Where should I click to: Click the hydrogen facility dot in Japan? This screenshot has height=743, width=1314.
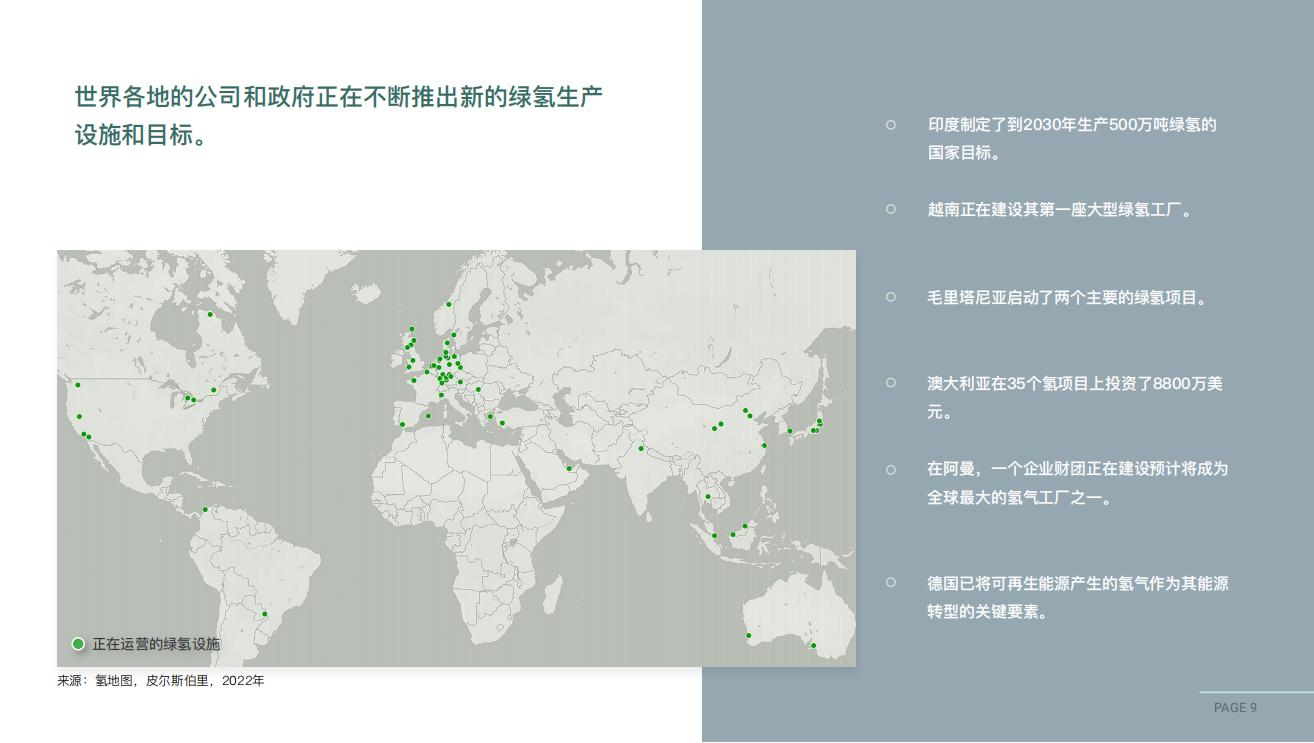click(x=813, y=430)
